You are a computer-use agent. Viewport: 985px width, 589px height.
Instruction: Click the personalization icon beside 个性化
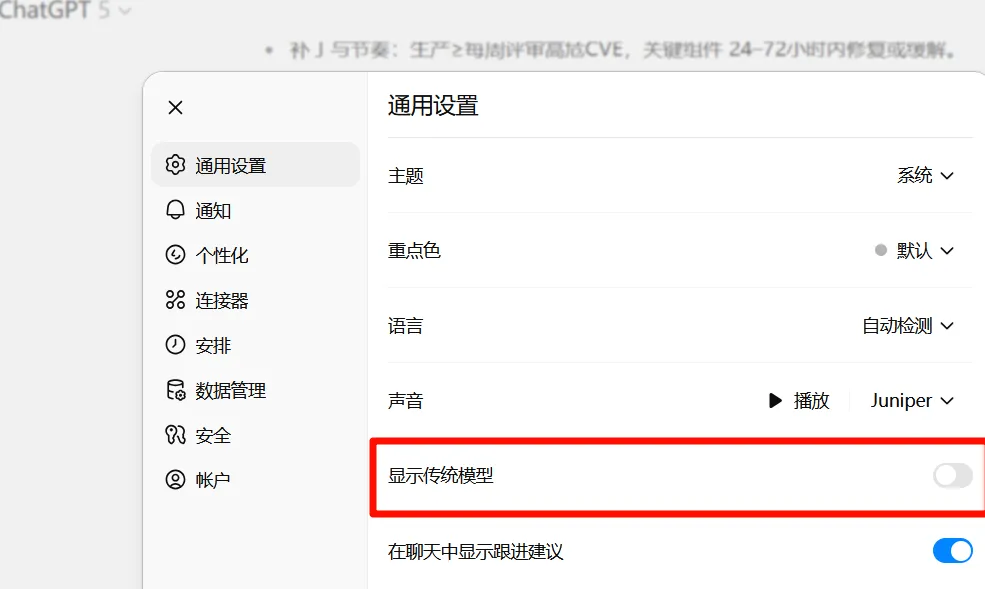pos(175,255)
